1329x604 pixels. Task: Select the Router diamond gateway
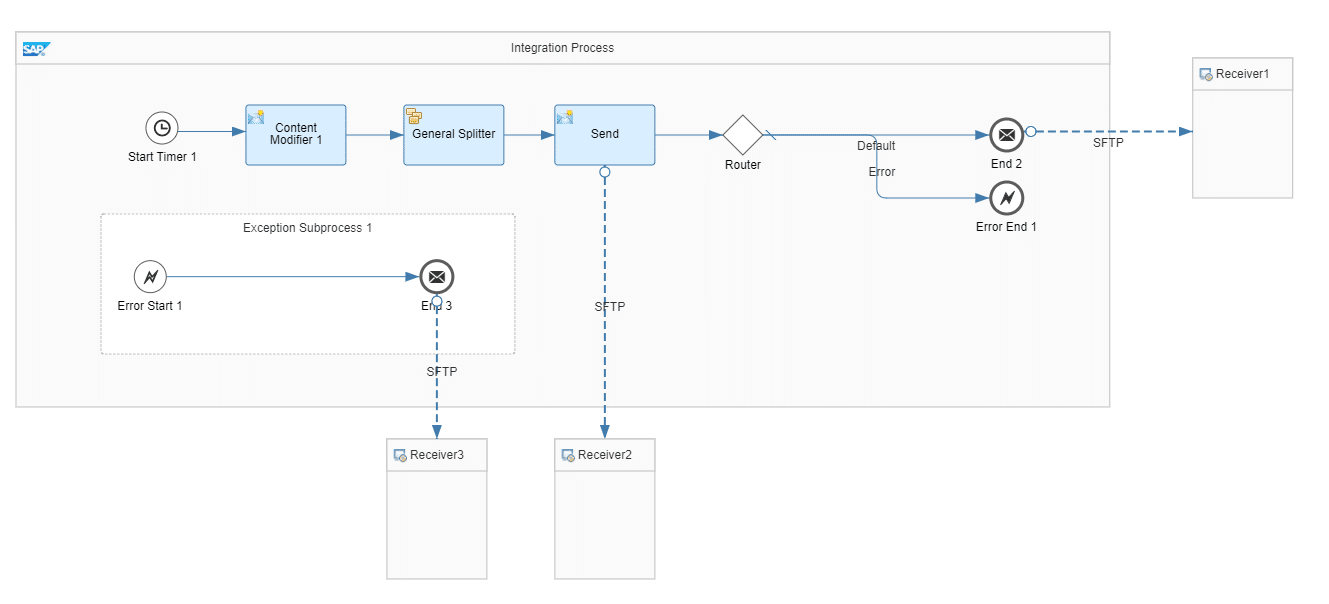pos(743,134)
